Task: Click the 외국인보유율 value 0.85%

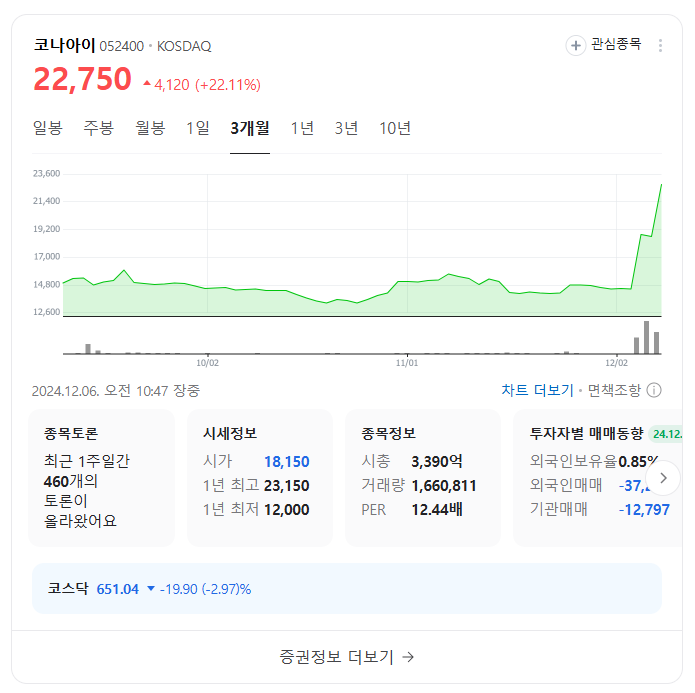Action: tap(638, 462)
